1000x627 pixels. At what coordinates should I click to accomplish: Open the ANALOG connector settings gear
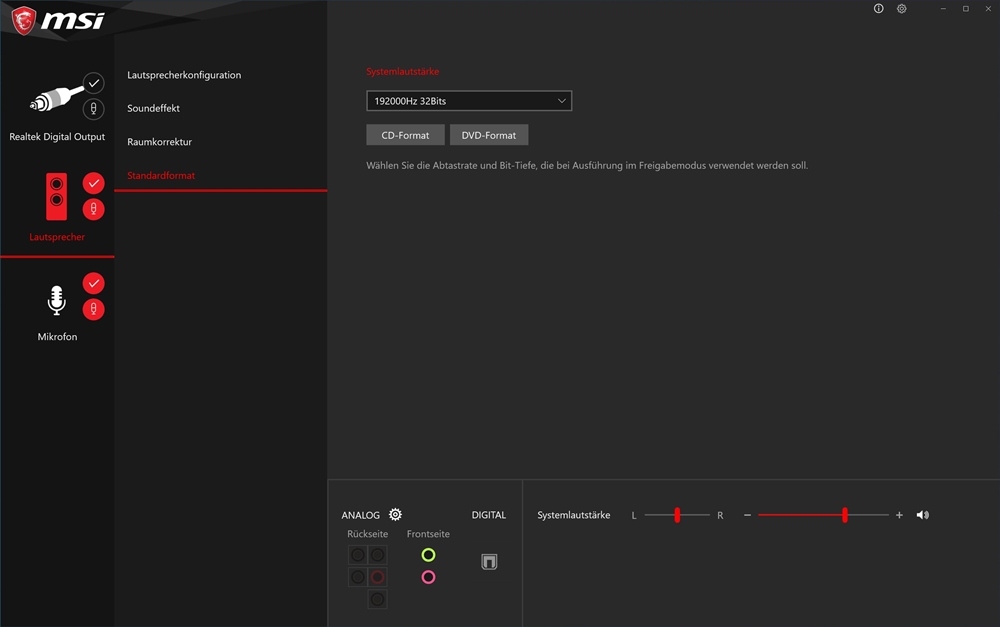395,514
